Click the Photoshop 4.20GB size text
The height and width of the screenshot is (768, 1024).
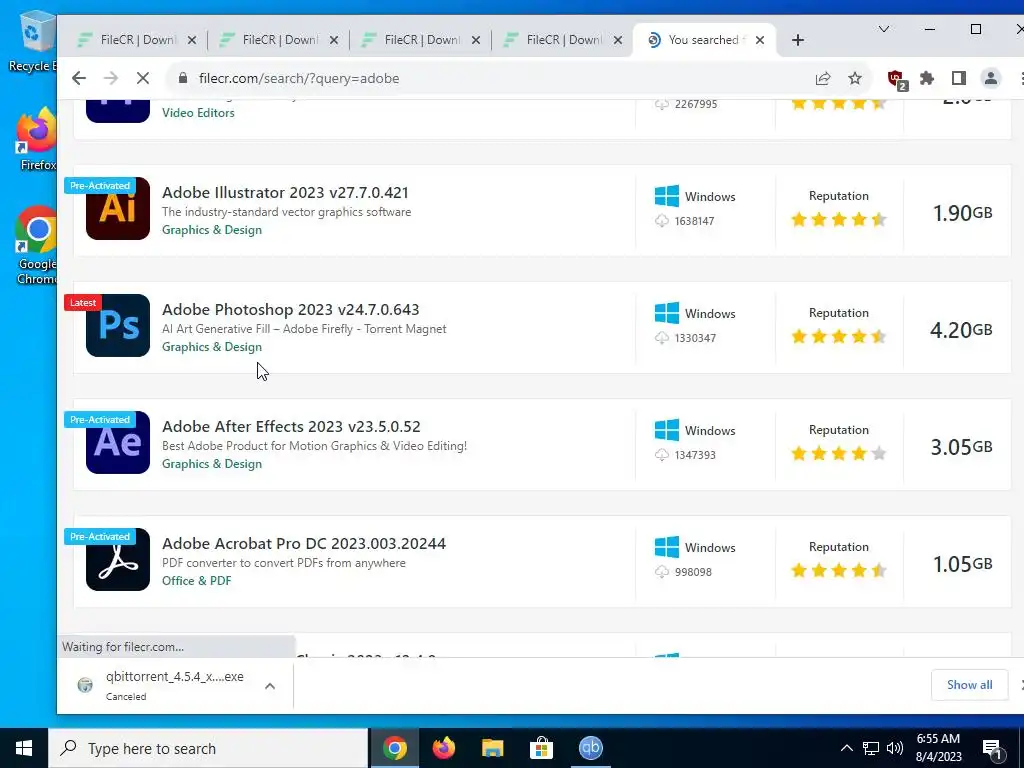coord(961,330)
